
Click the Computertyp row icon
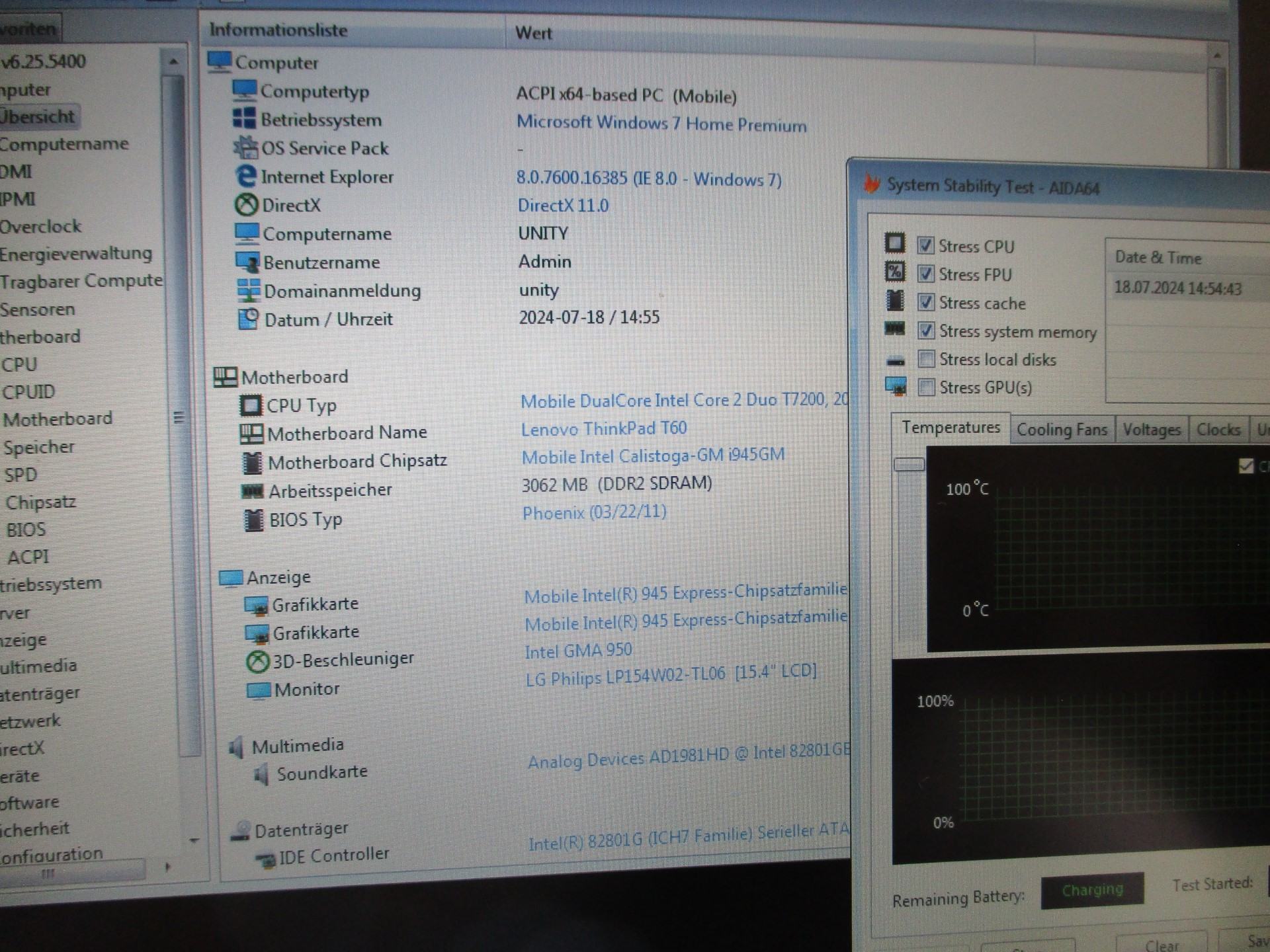tap(244, 89)
